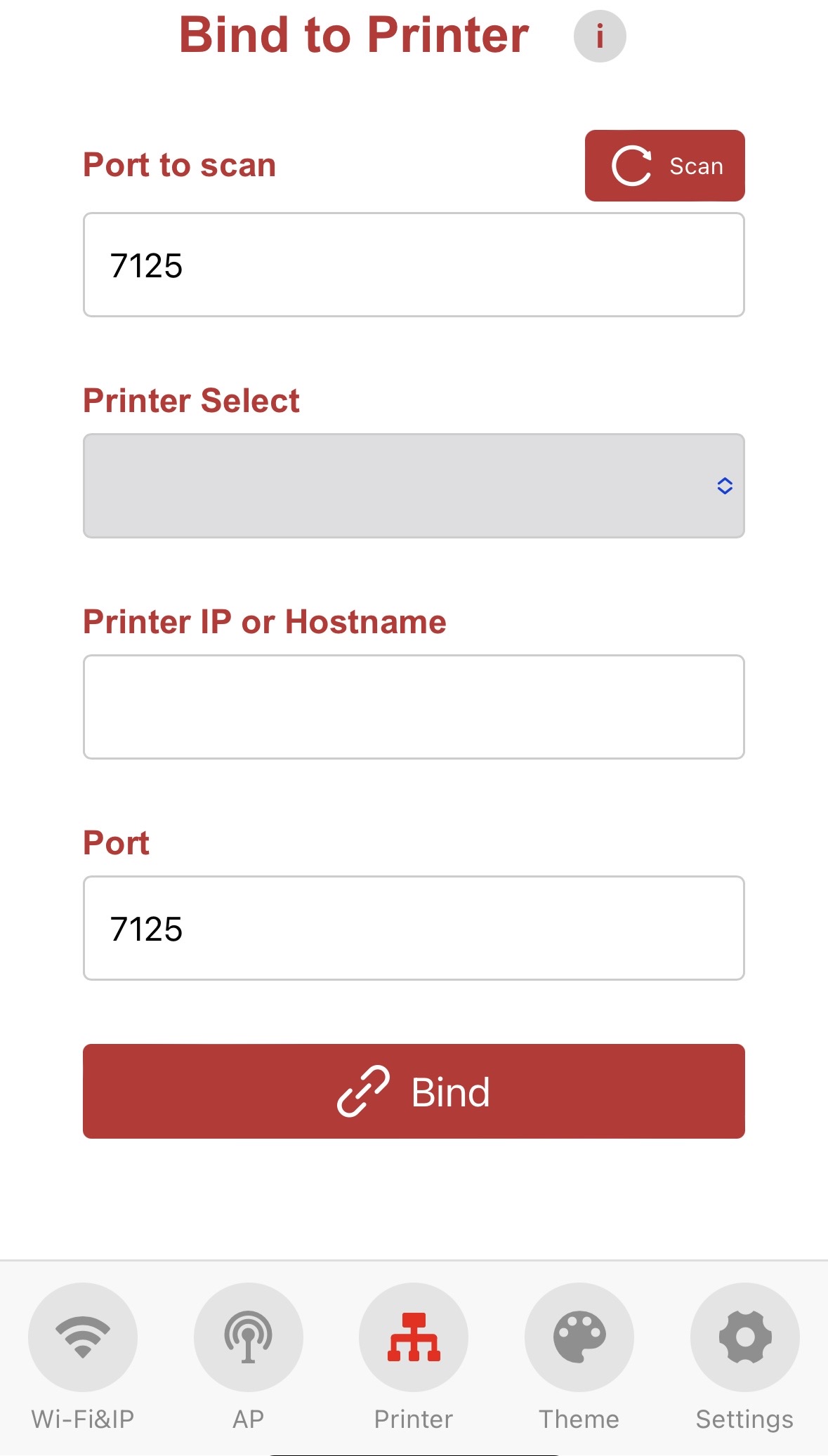
Task: Select the Printer tab label
Action: point(414,1419)
